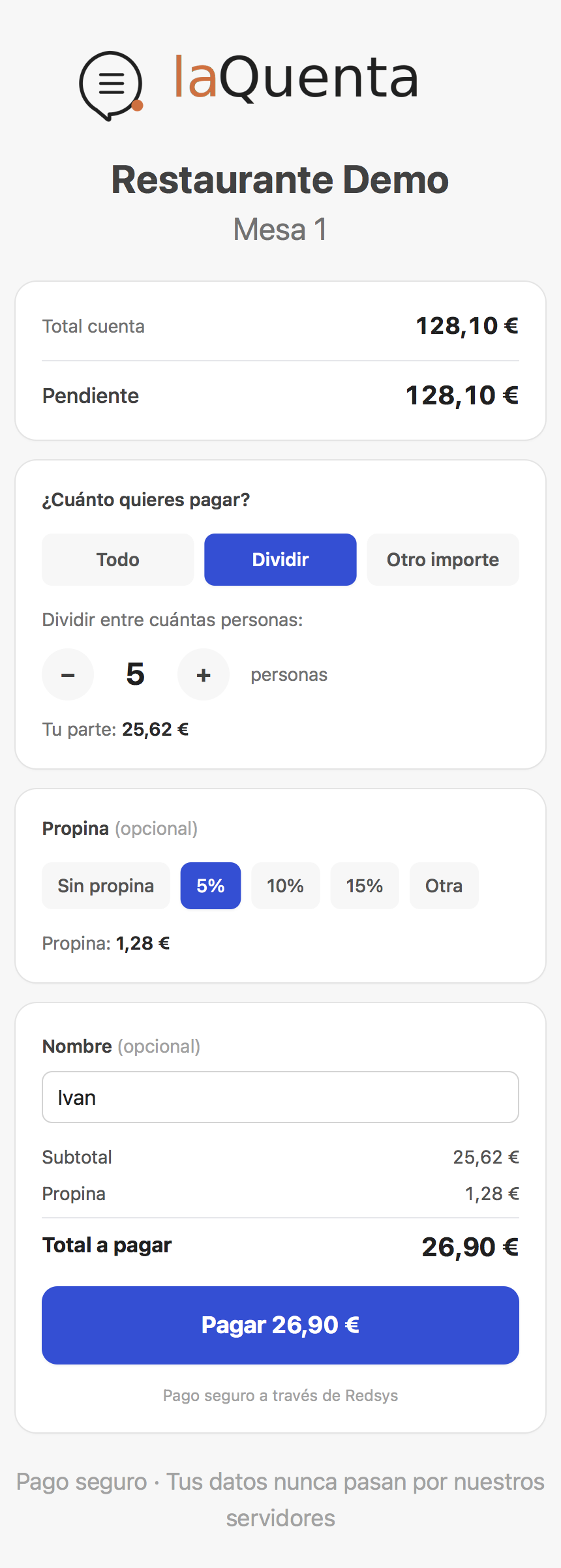Select Sin propina tip option
The image size is (561, 1568).
tap(106, 886)
